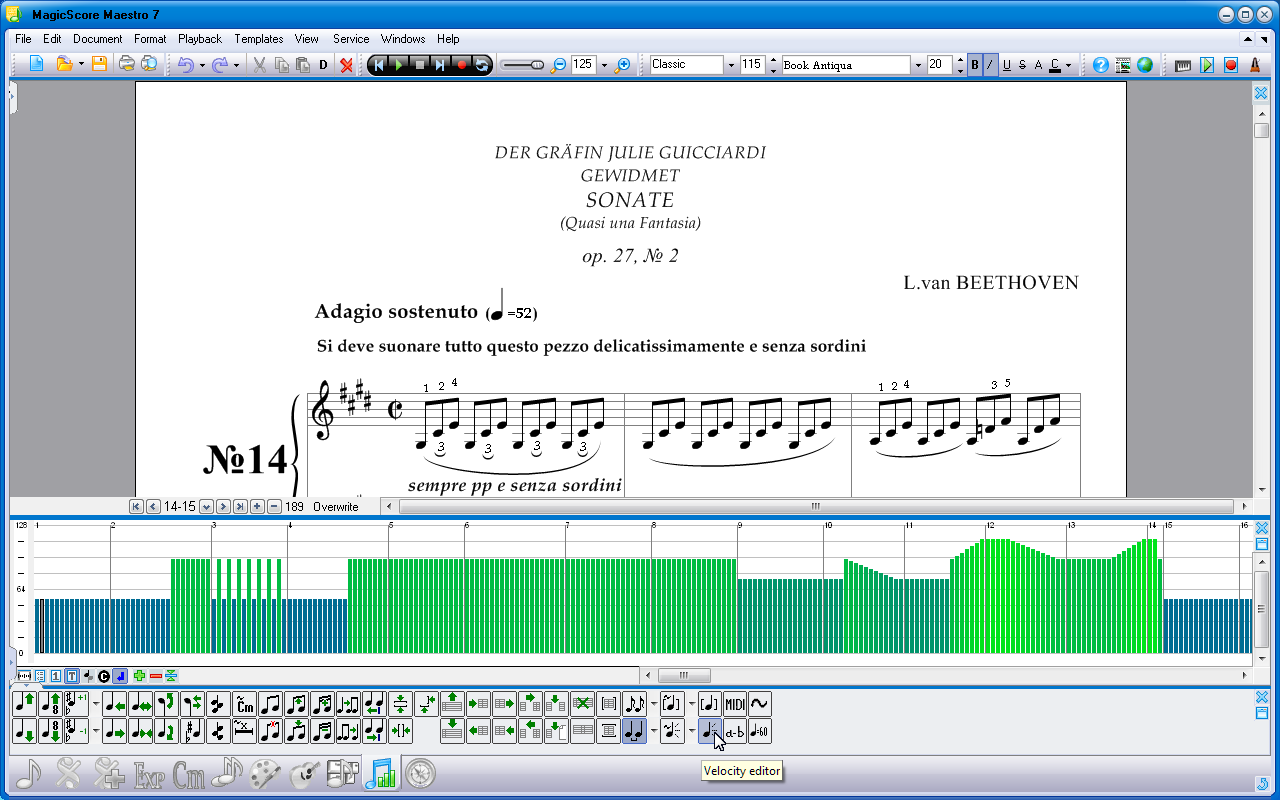Click the Overwrite mode label

click(x=335, y=507)
